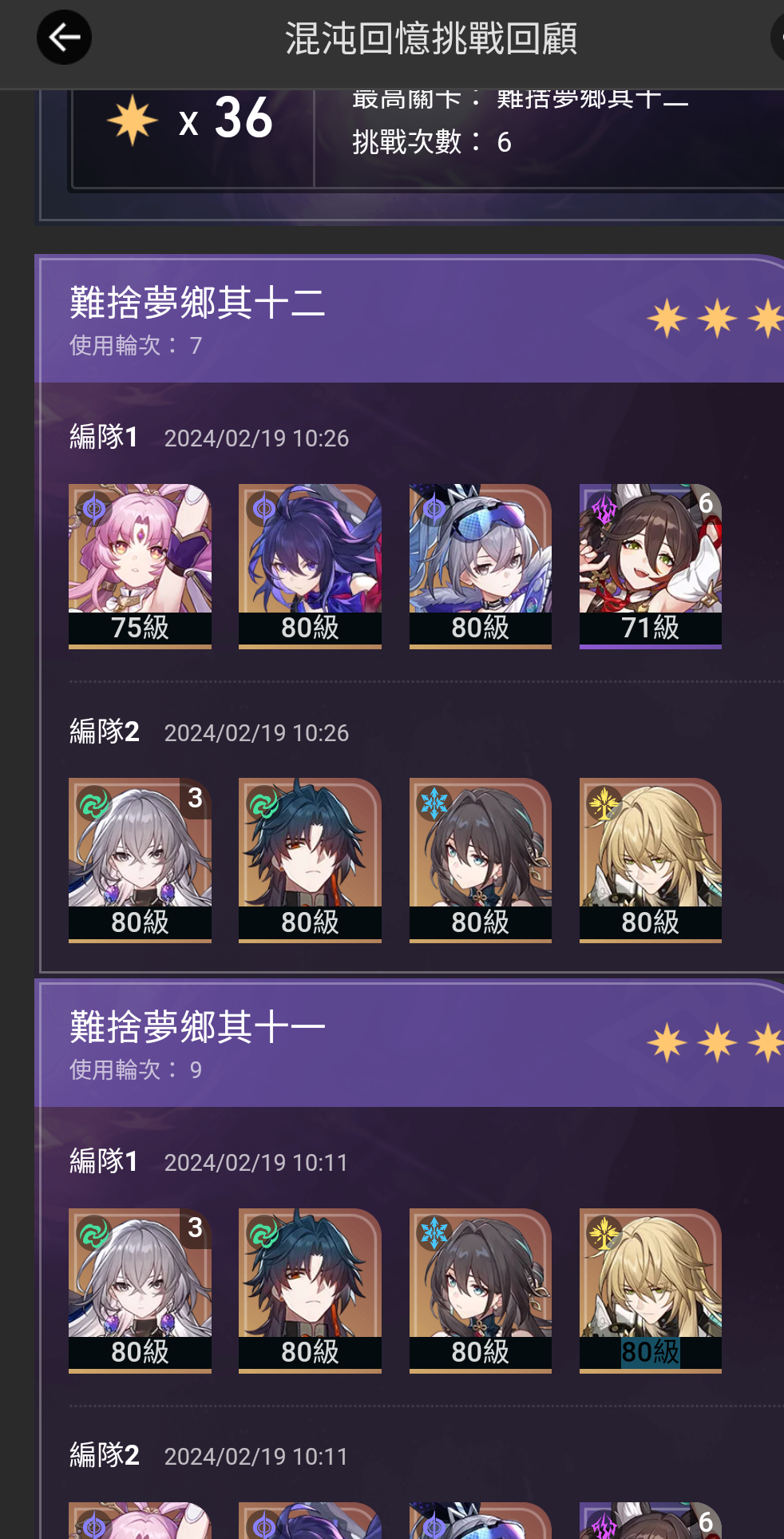
Task: Open the dark-haired wind character in 編隊2
Action: pyautogui.click(x=310, y=860)
